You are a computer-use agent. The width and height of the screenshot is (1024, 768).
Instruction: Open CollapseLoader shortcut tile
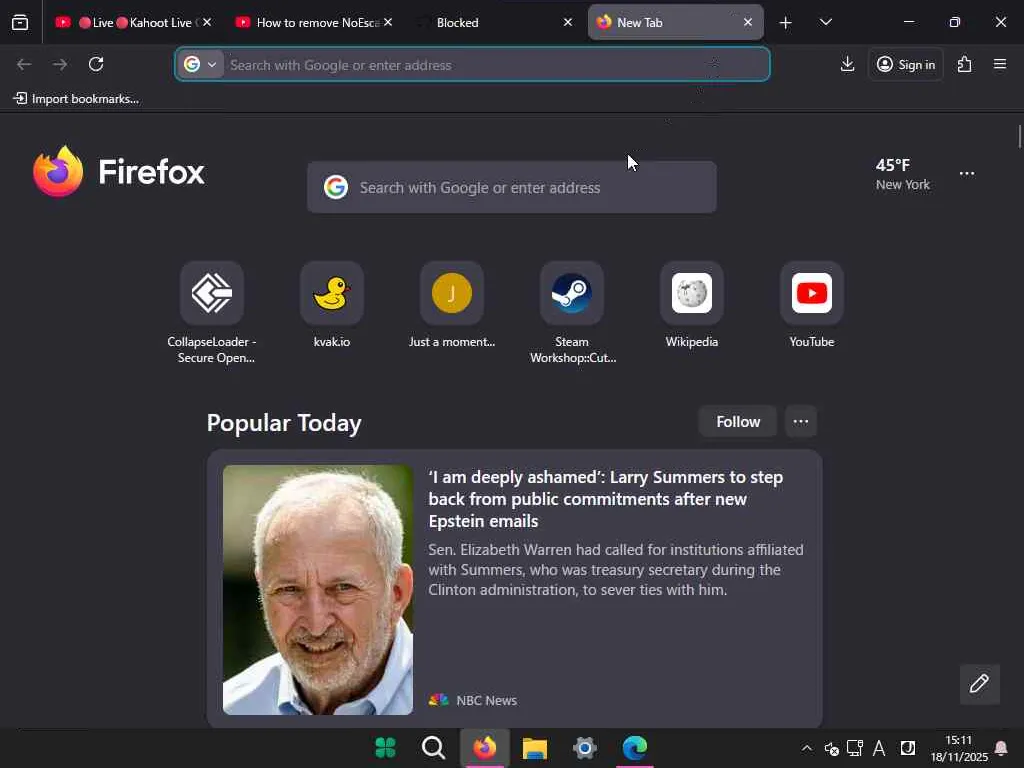212,293
